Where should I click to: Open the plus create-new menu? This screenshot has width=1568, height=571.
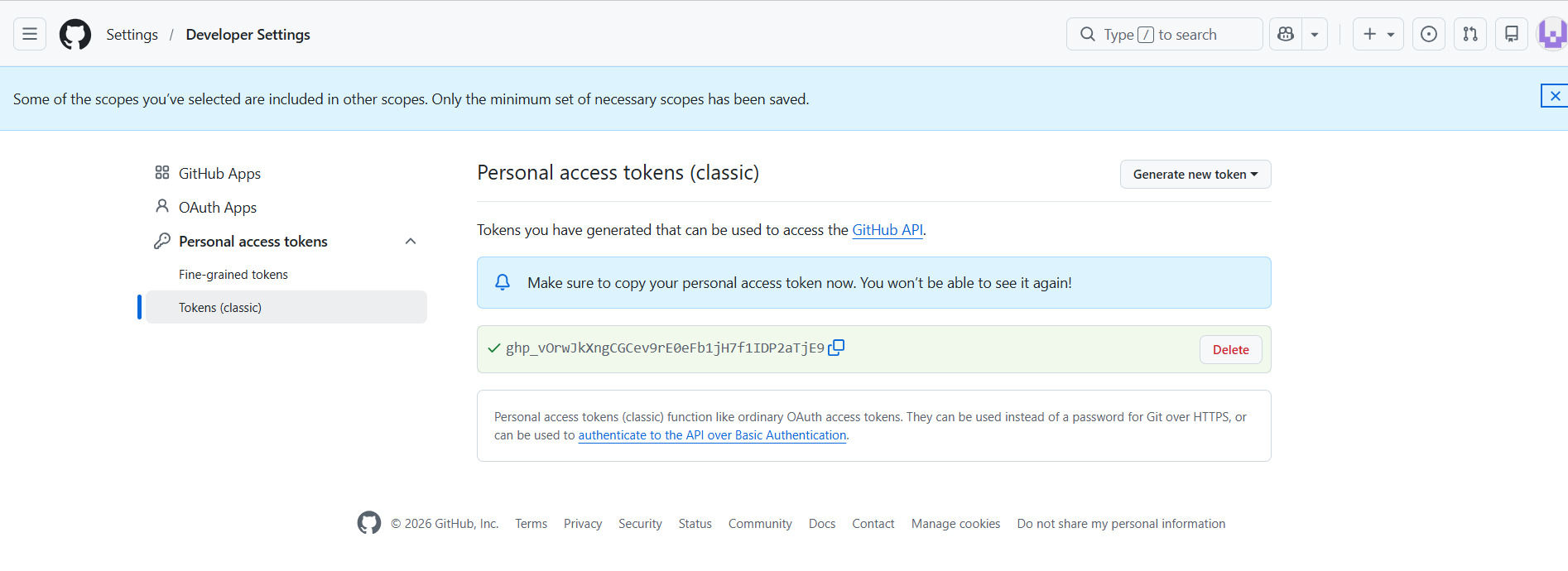coord(1378,34)
